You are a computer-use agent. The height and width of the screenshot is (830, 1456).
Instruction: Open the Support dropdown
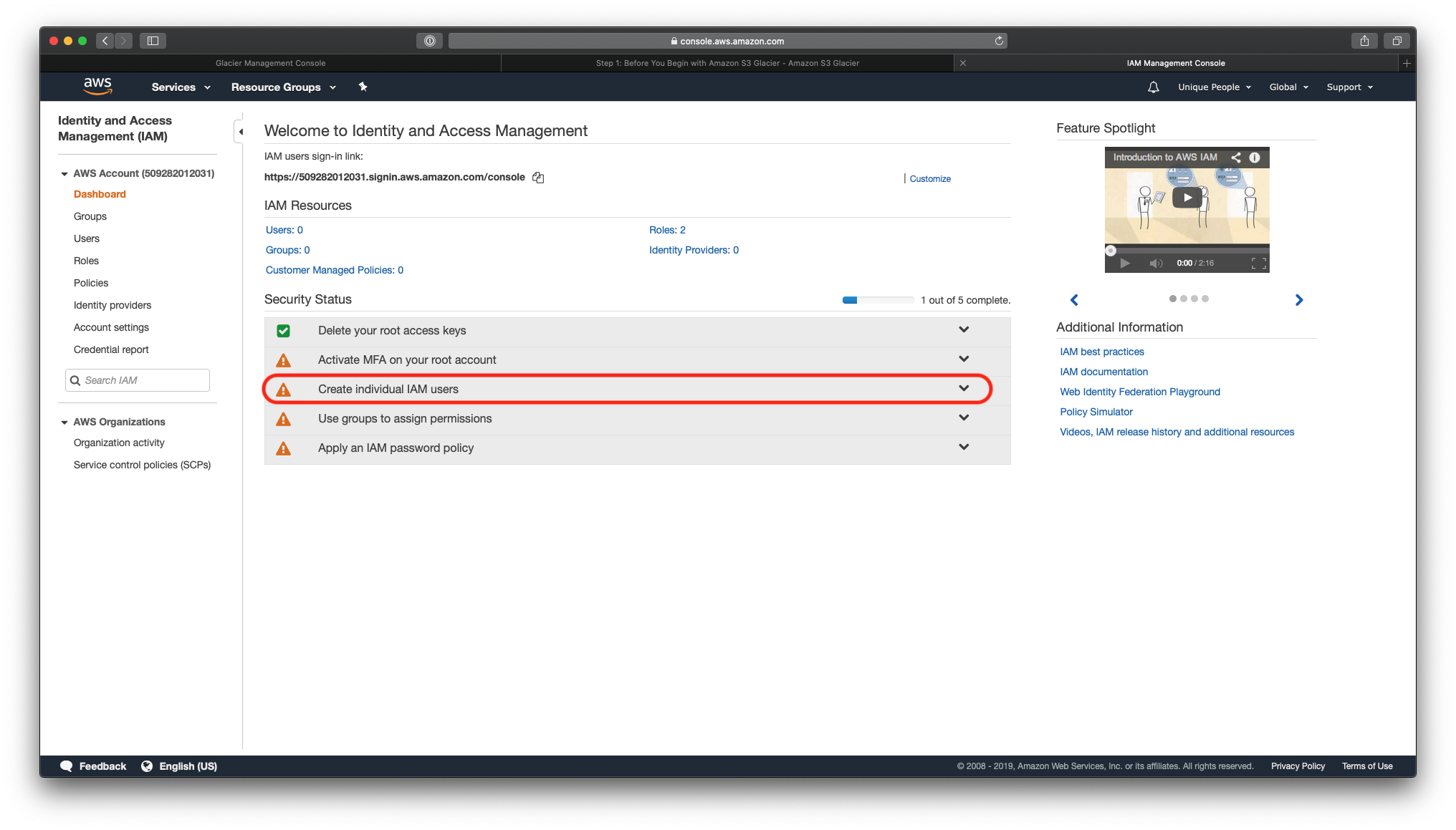pyautogui.click(x=1350, y=87)
